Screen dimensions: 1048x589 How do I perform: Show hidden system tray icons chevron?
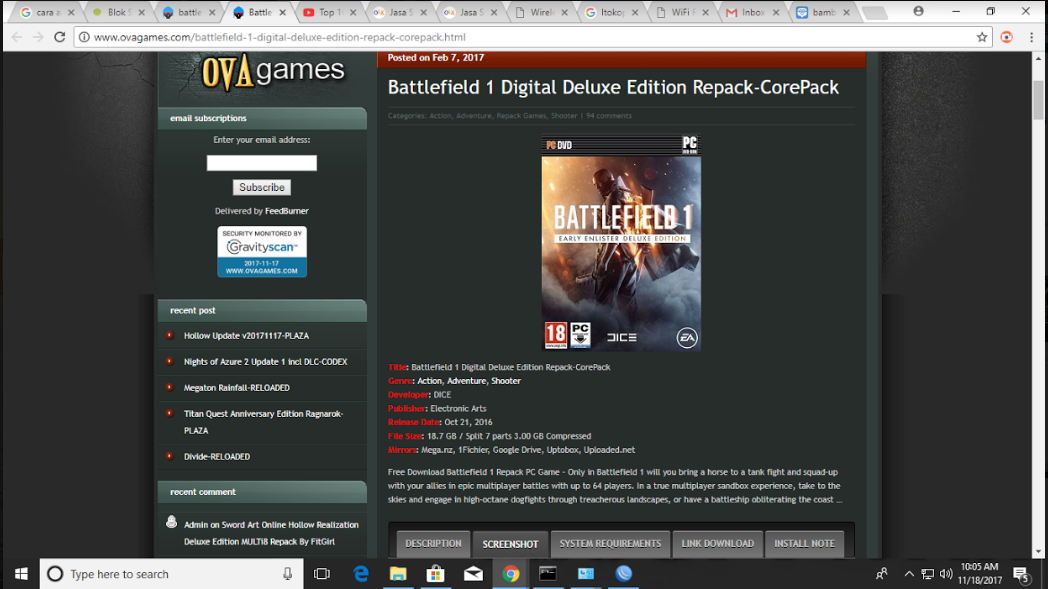(x=909, y=574)
